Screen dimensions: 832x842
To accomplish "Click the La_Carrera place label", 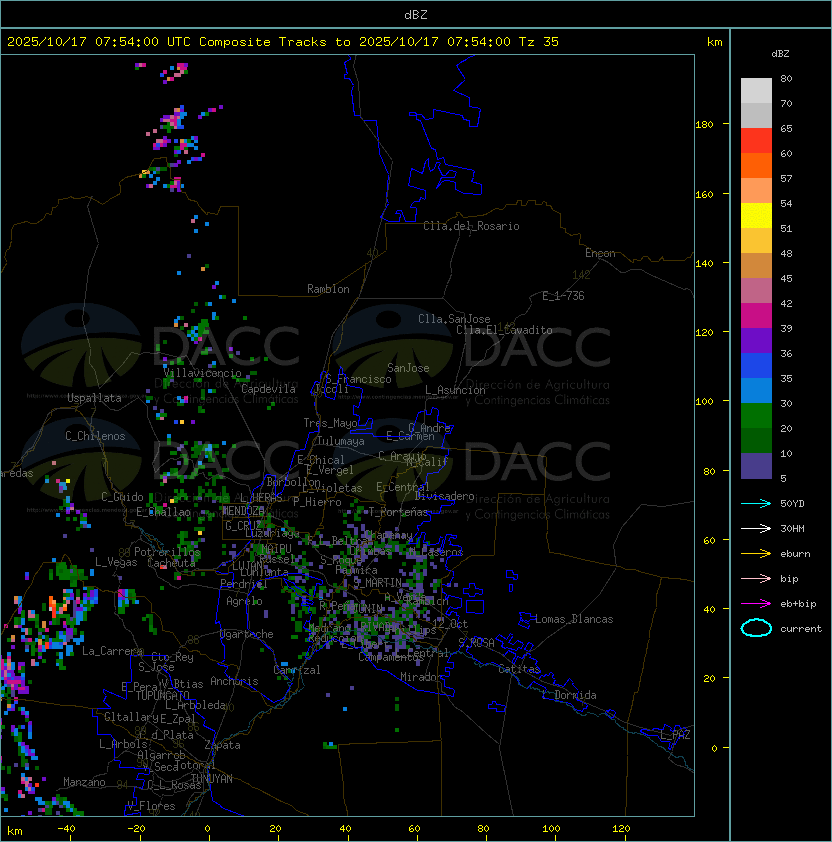I will [x=113, y=651].
